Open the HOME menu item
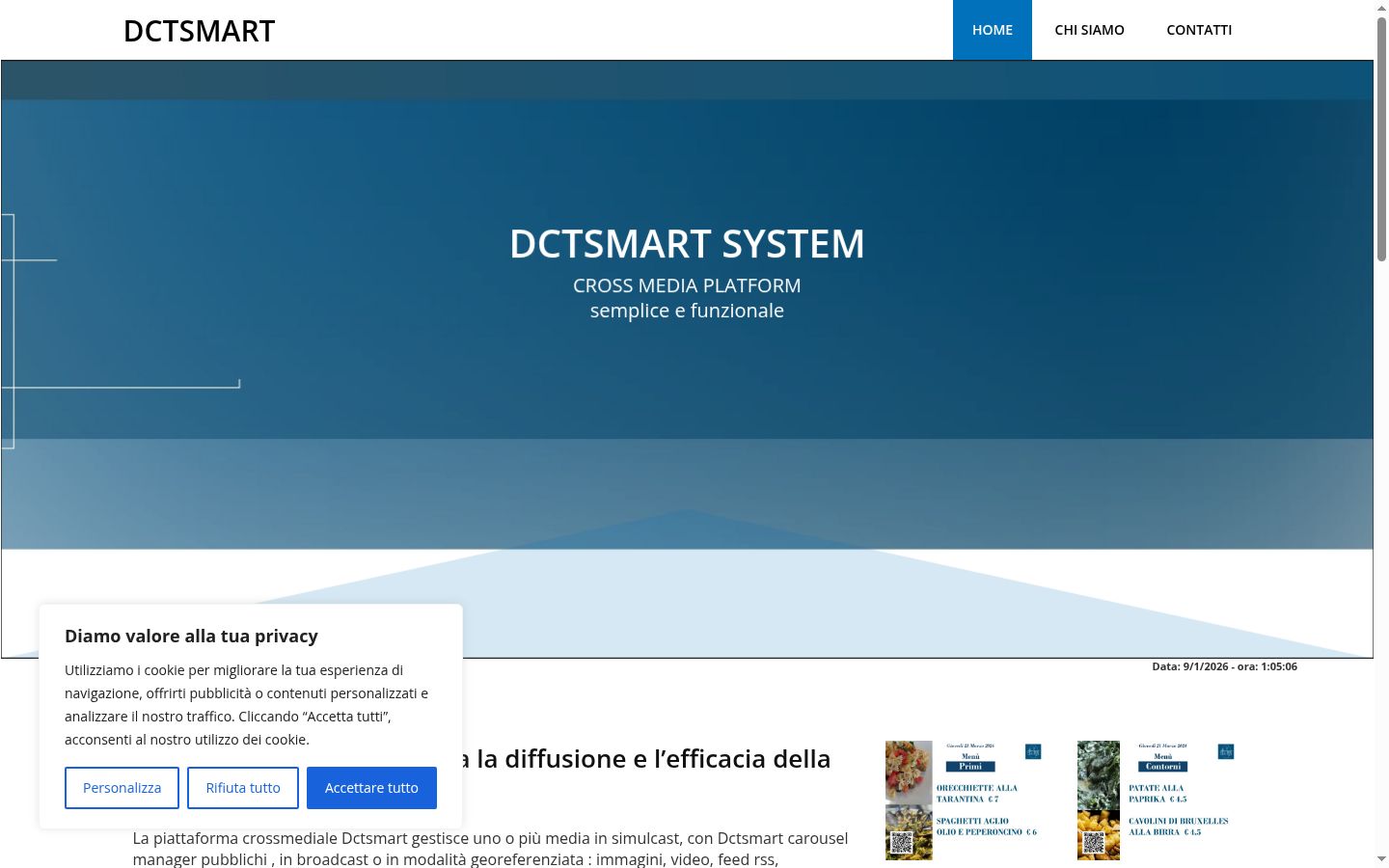1389x868 pixels. pos(992,30)
